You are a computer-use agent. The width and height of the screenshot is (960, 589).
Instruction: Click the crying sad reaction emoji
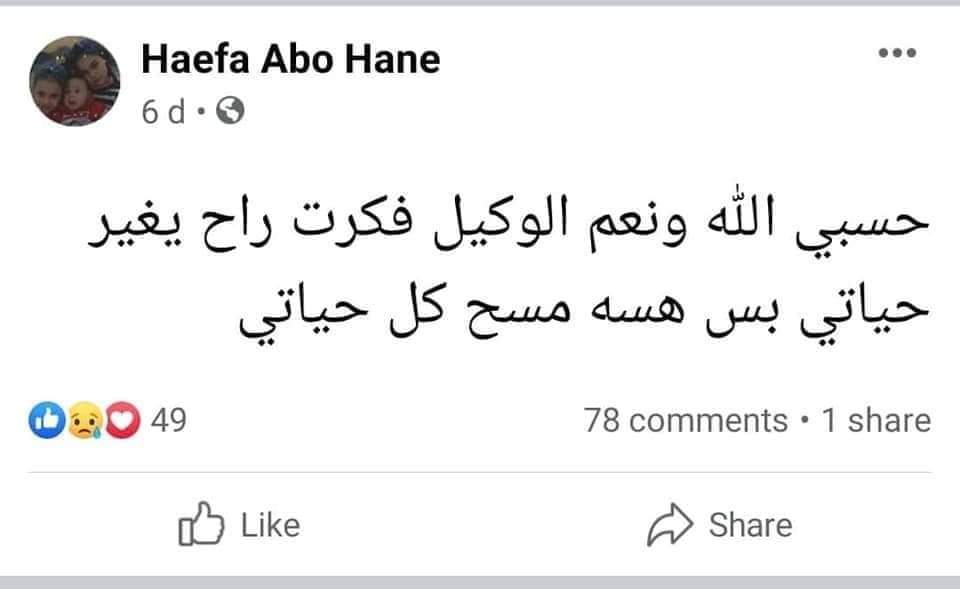pos(82,421)
